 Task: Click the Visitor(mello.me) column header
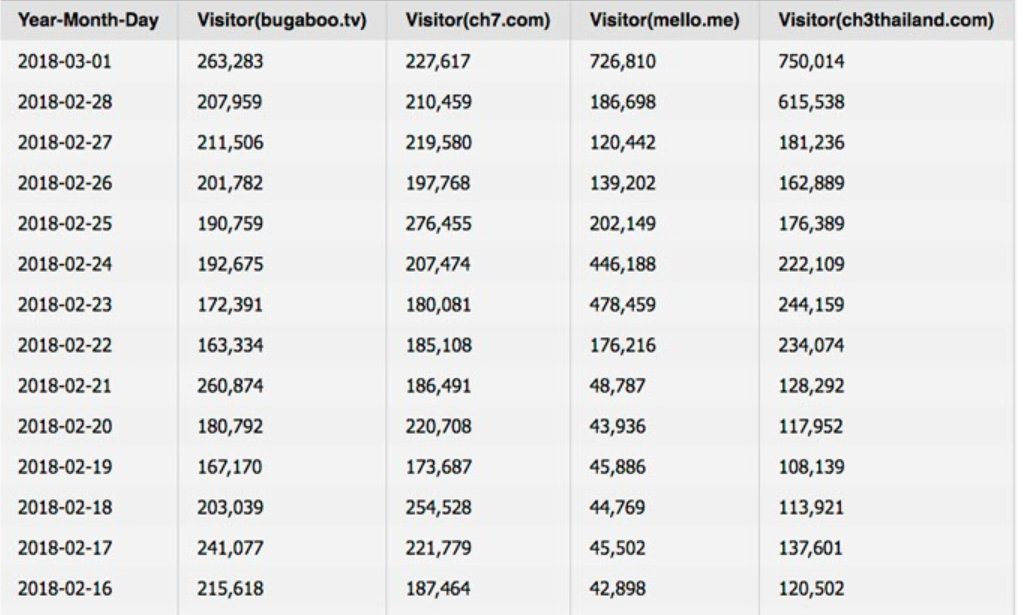664,20
